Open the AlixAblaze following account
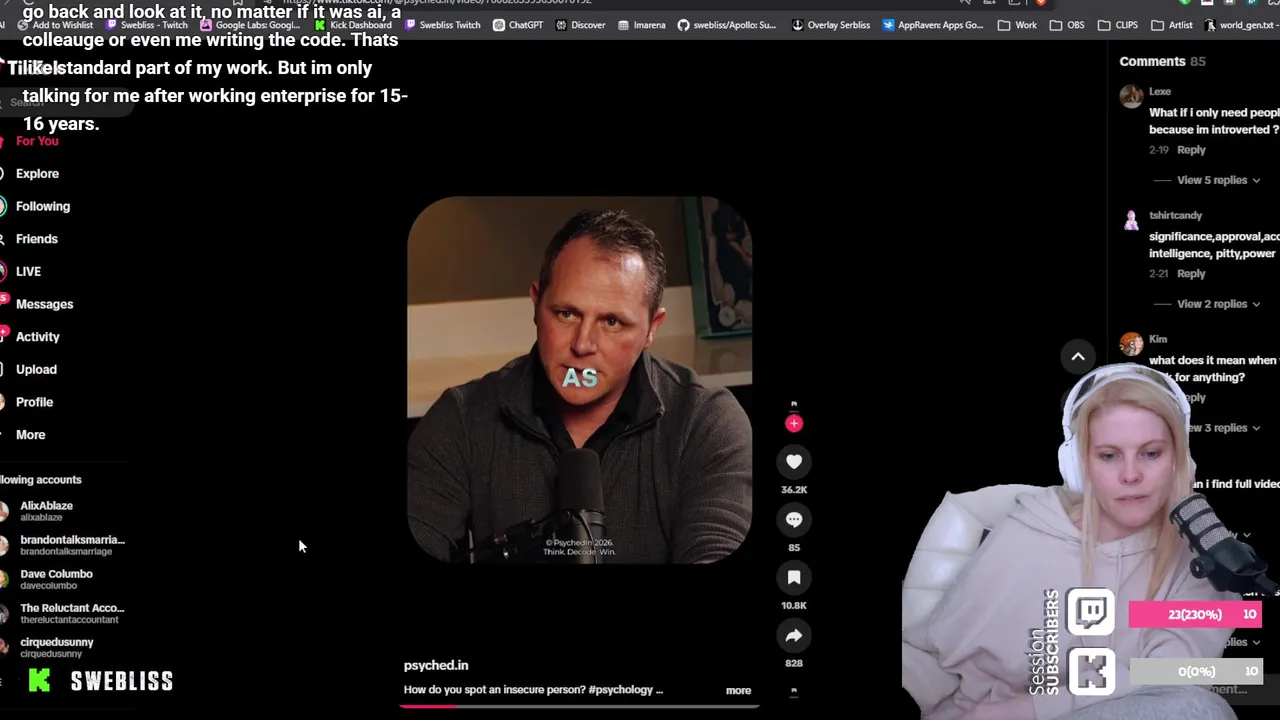 click(x=46, y=511)
